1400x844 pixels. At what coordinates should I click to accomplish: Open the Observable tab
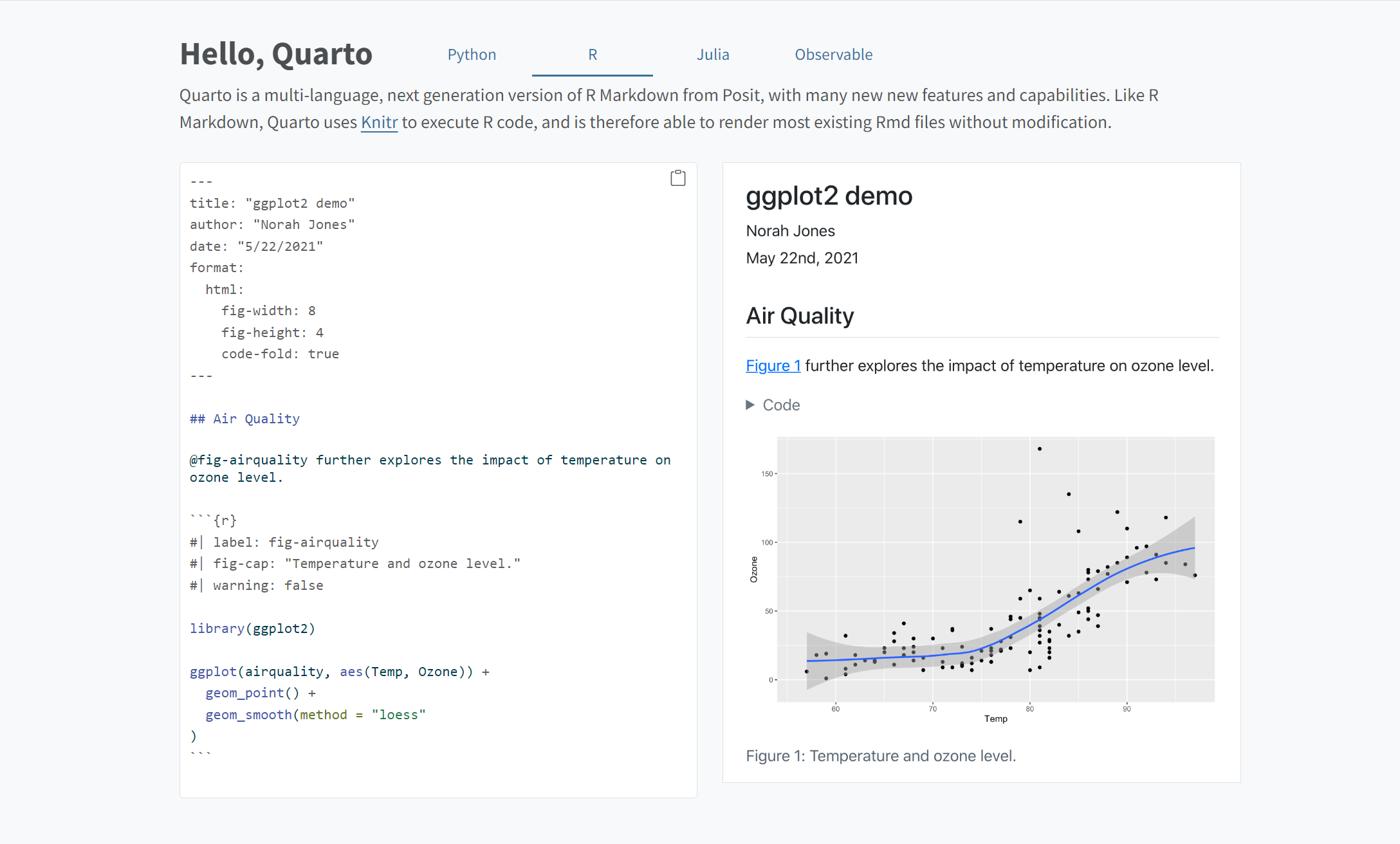pyautogui.click(x=833, y=55)
